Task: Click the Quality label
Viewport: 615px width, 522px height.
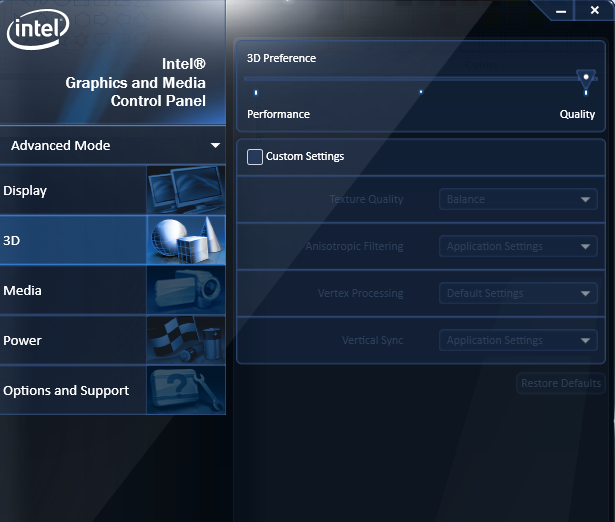Action: pyautogui.click(x=577, y=114)
